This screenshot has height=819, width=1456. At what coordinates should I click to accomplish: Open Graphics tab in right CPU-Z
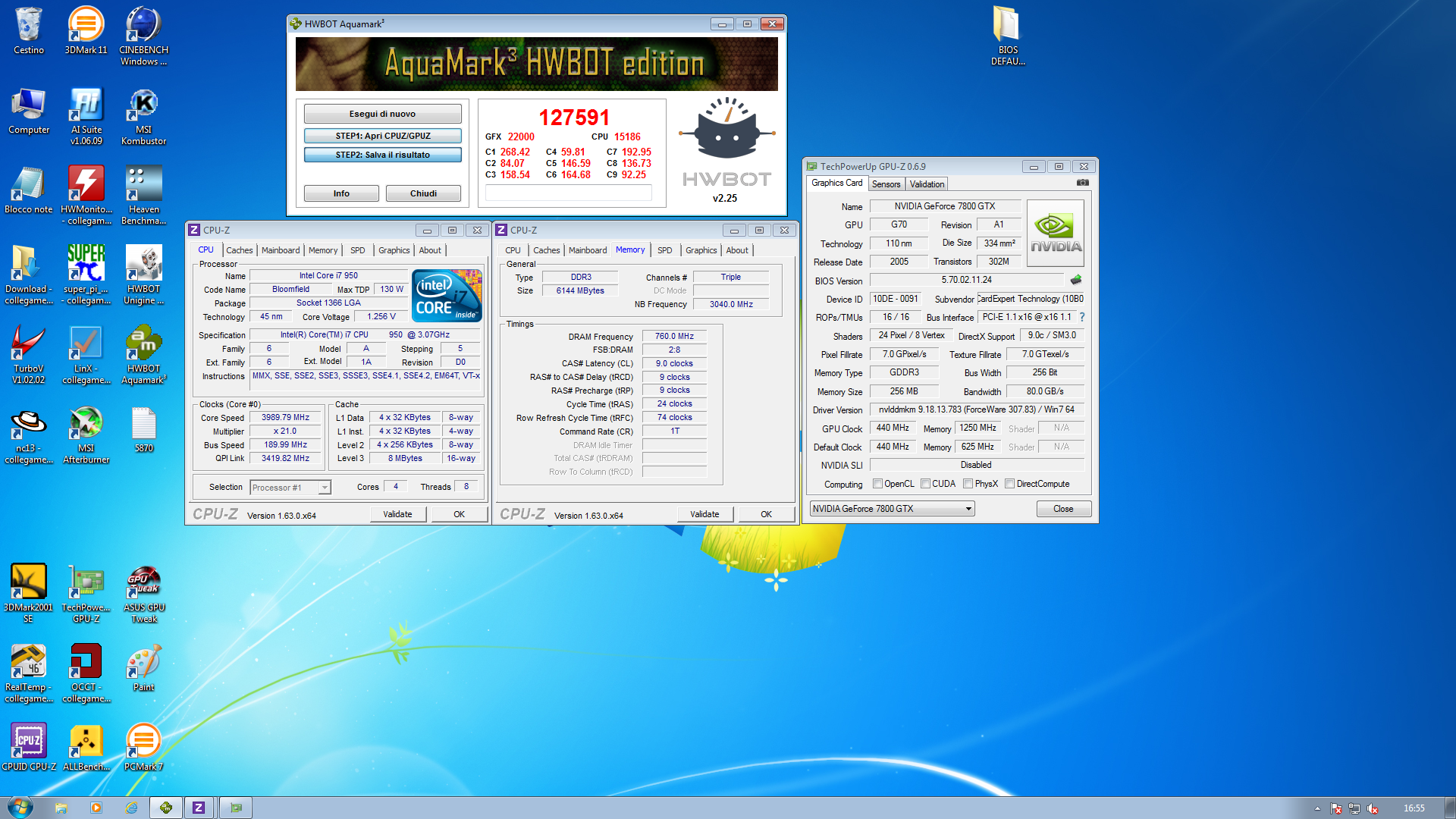coord(701,250)
